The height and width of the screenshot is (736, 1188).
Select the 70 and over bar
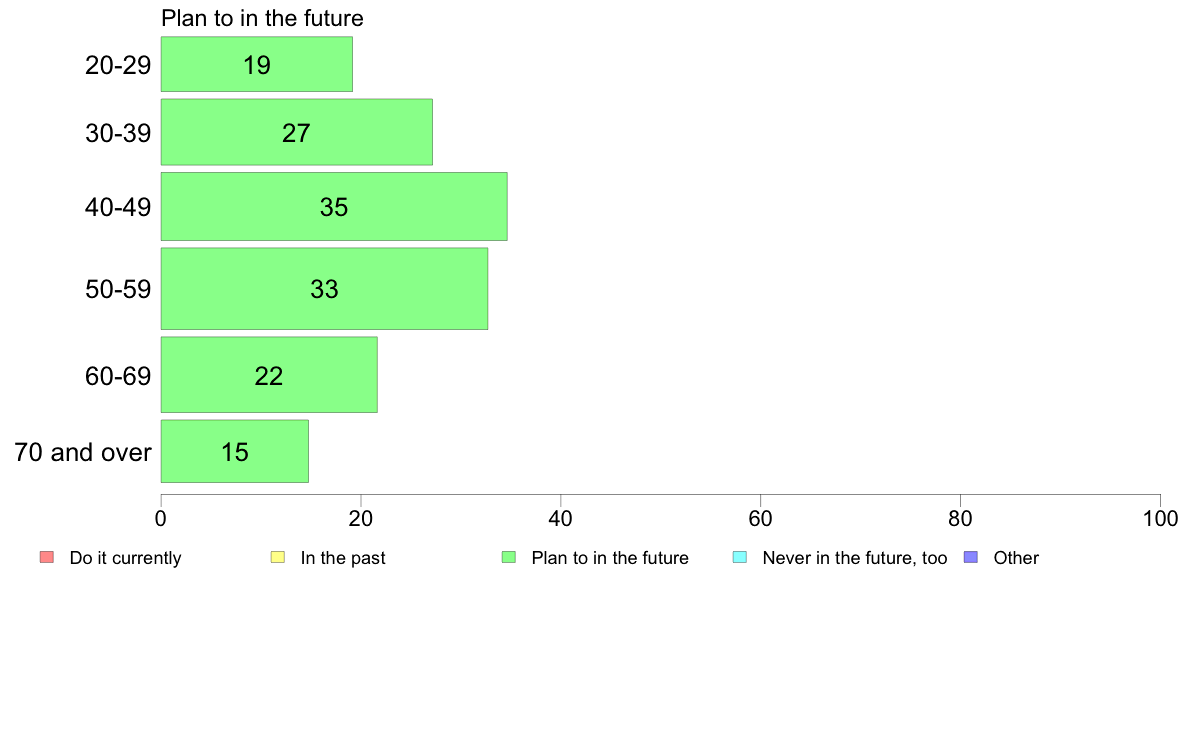[x=235, y=451]
